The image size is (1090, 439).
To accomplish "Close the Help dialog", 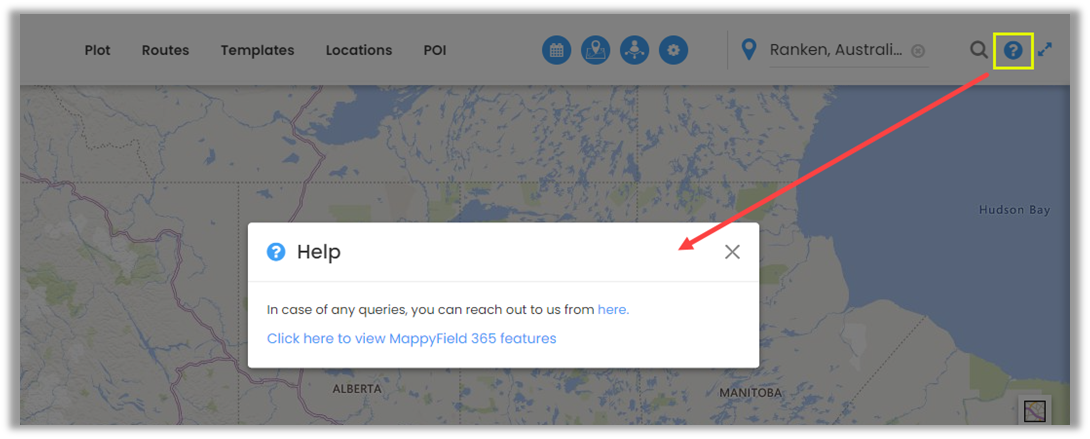I will [x=732, y=252].
